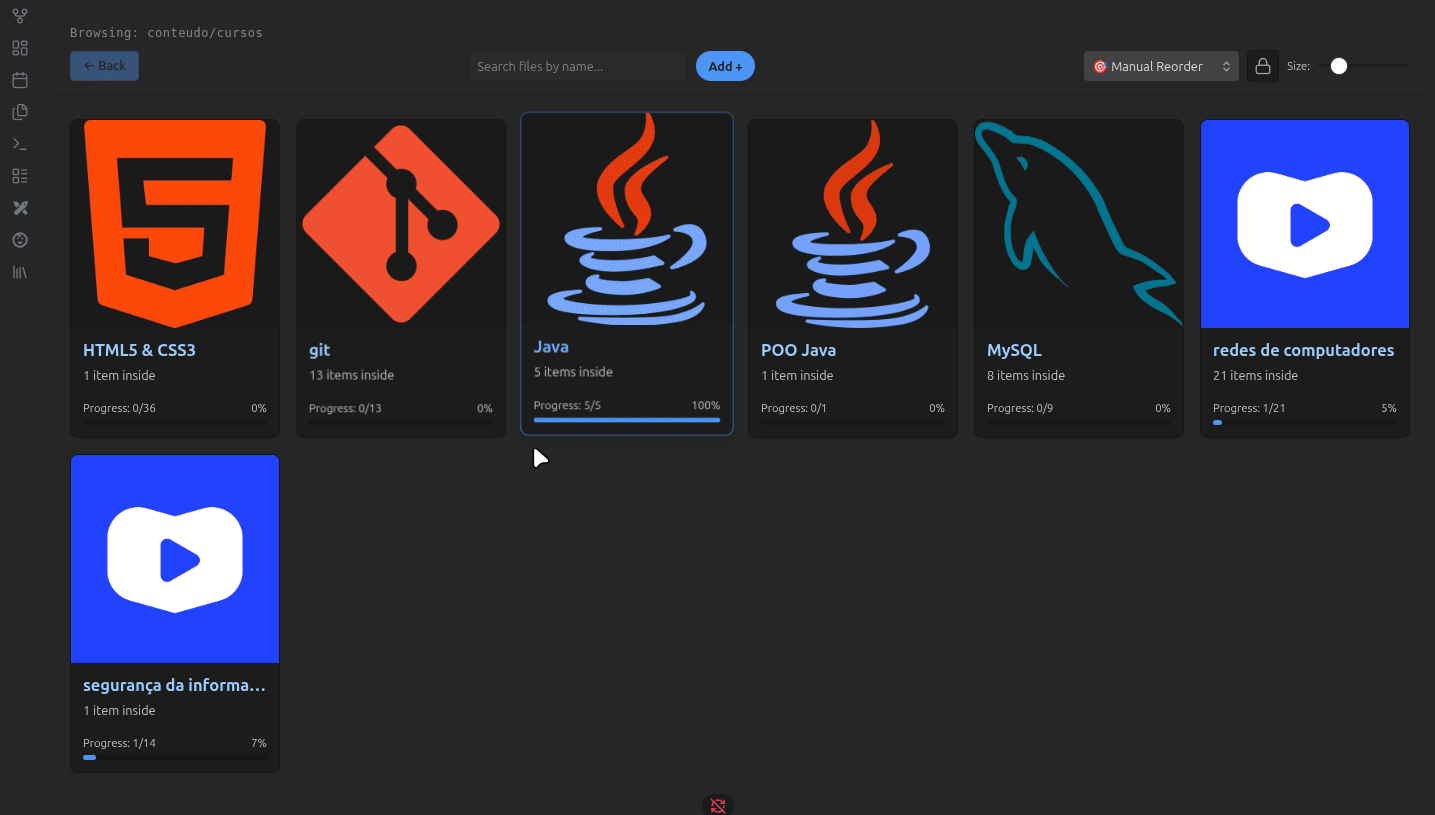Click the Java folder title
Viewport: 1435px width, 815px height.
(x=551, y=346)
